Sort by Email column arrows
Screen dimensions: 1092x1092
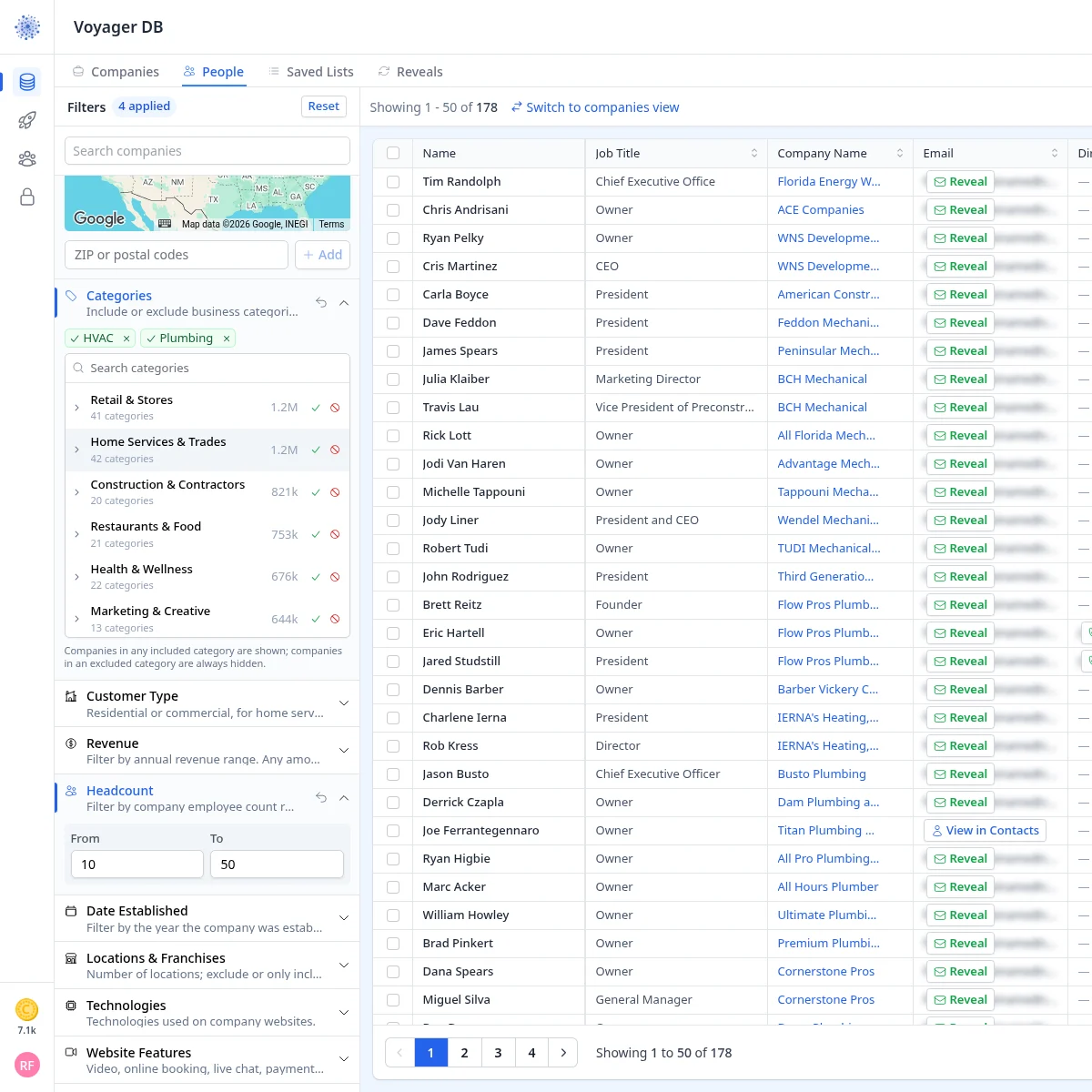pos(1054,153)
